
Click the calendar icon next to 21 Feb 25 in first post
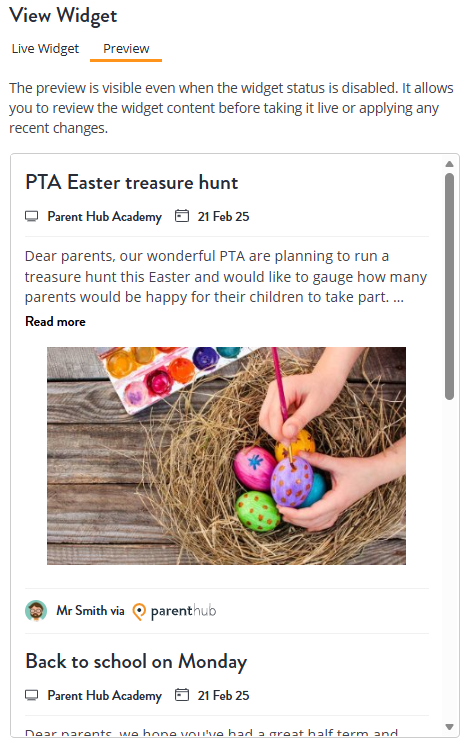click(182, 216)
